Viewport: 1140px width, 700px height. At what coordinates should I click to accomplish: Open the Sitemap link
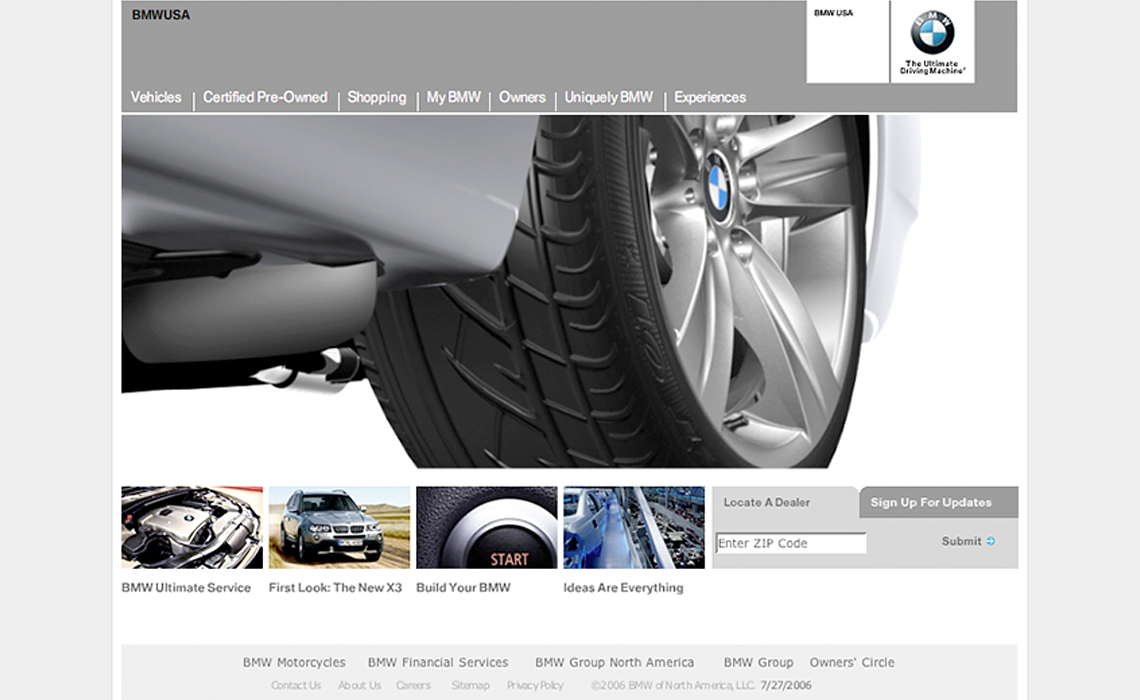coord(470,685)
